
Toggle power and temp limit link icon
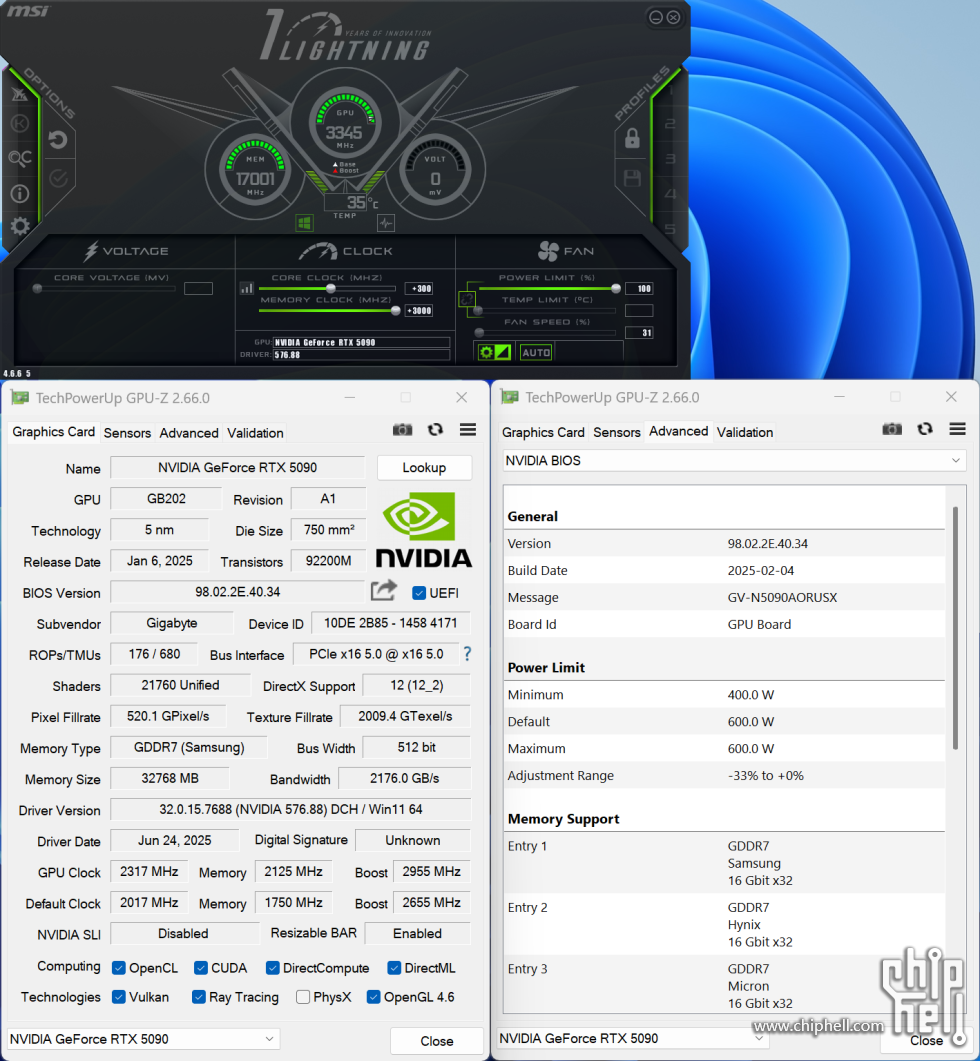click(x=466, y=298)
